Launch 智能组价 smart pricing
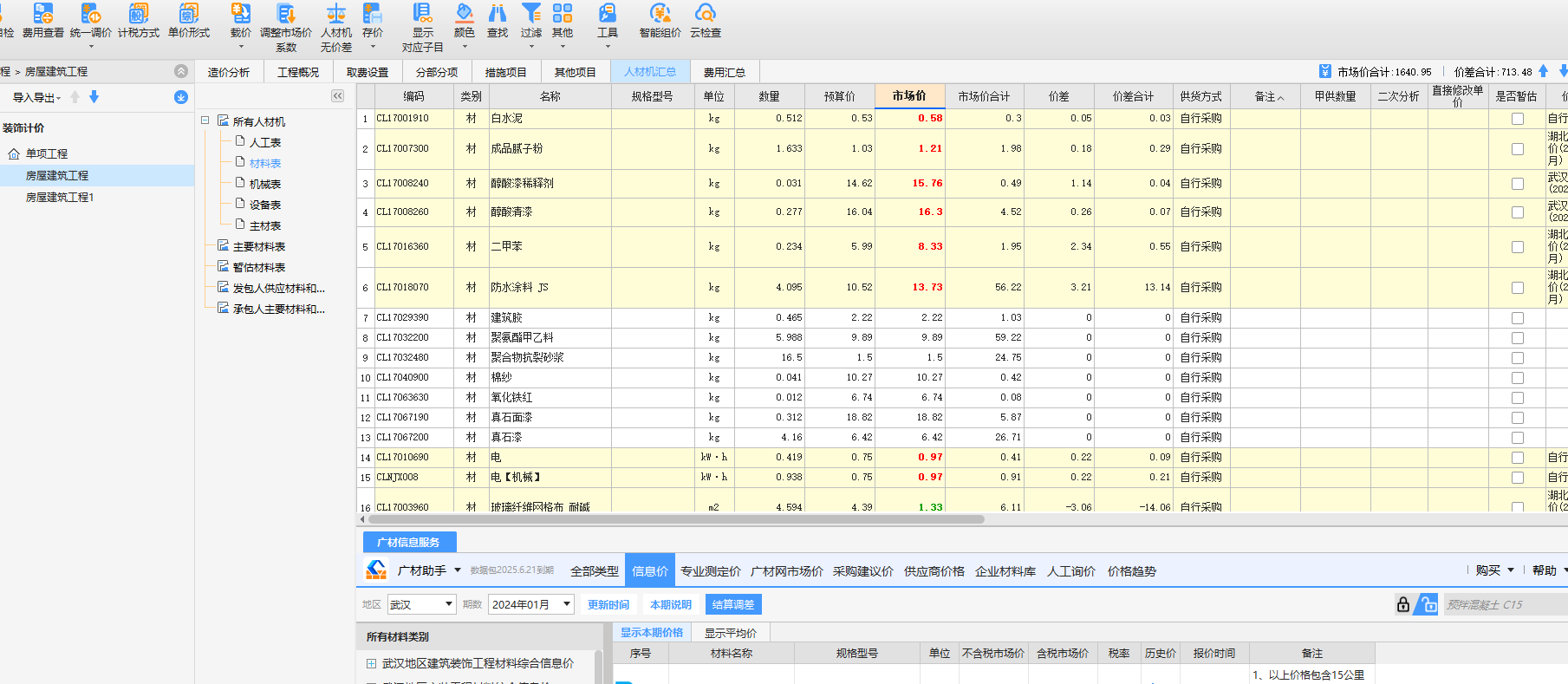This screenshot has width=1568, height=684. (660, 21)
